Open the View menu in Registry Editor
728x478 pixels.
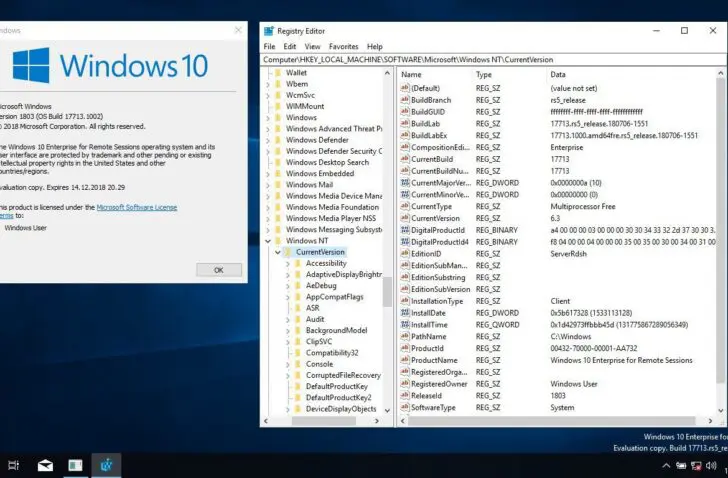312,46
